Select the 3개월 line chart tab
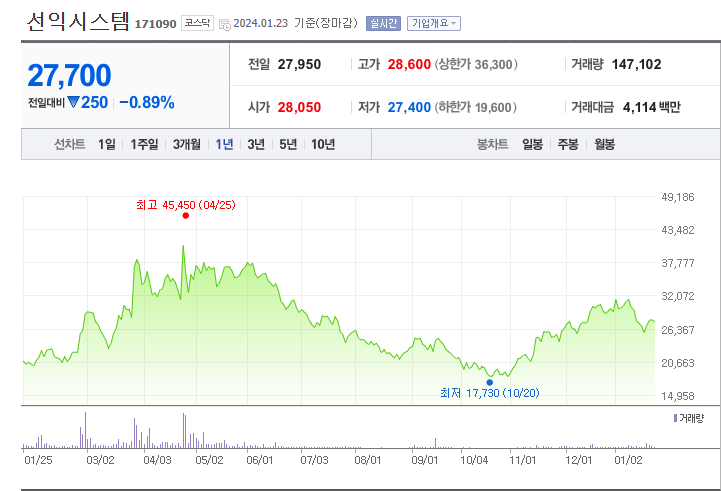721x491 pixels. pyautogui.click(x=187, y=144)
